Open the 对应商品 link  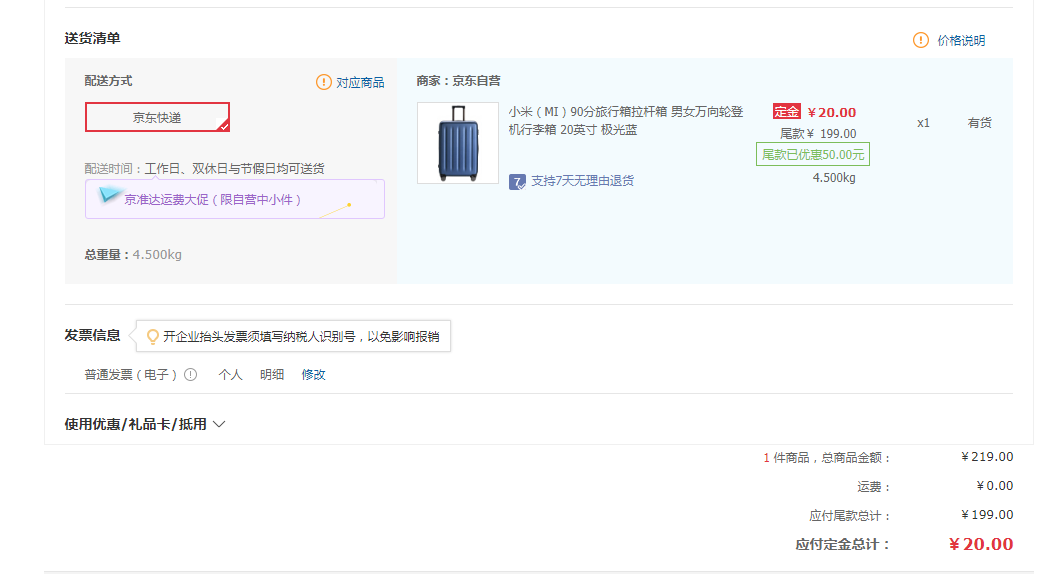coord(360,82)
